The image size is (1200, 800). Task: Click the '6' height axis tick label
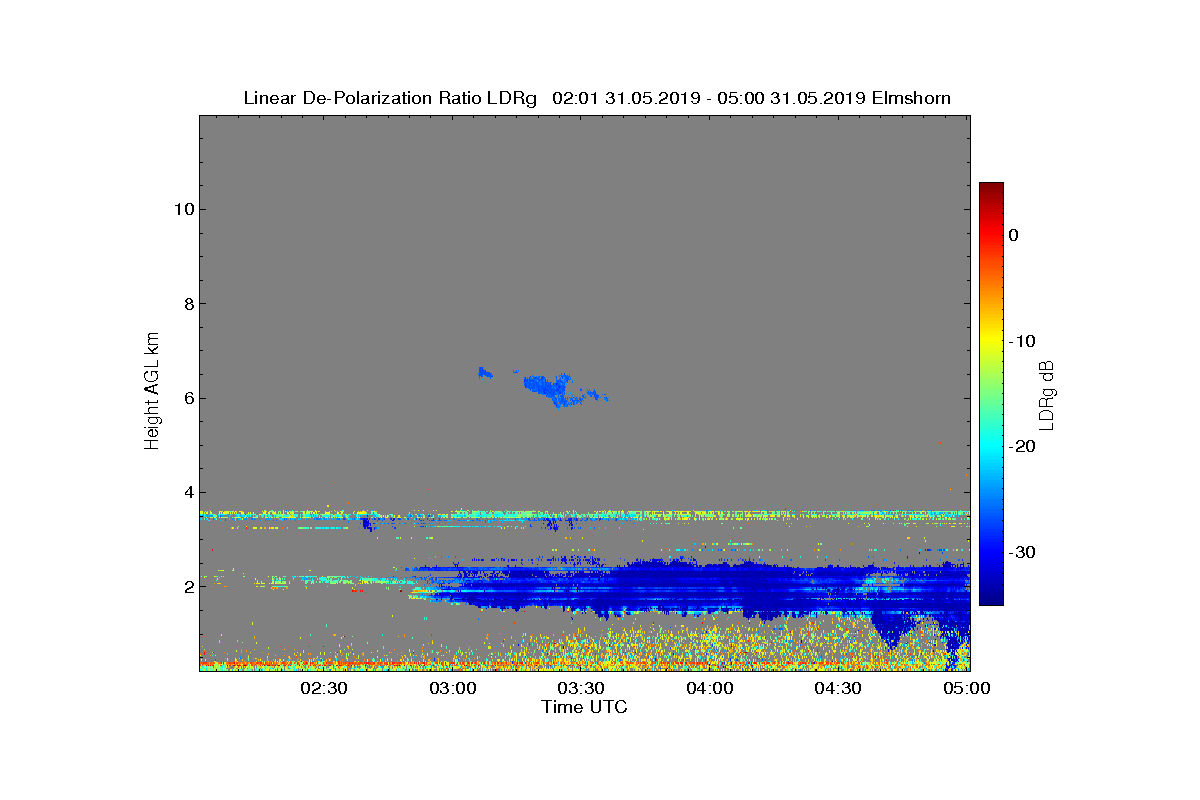189,398
